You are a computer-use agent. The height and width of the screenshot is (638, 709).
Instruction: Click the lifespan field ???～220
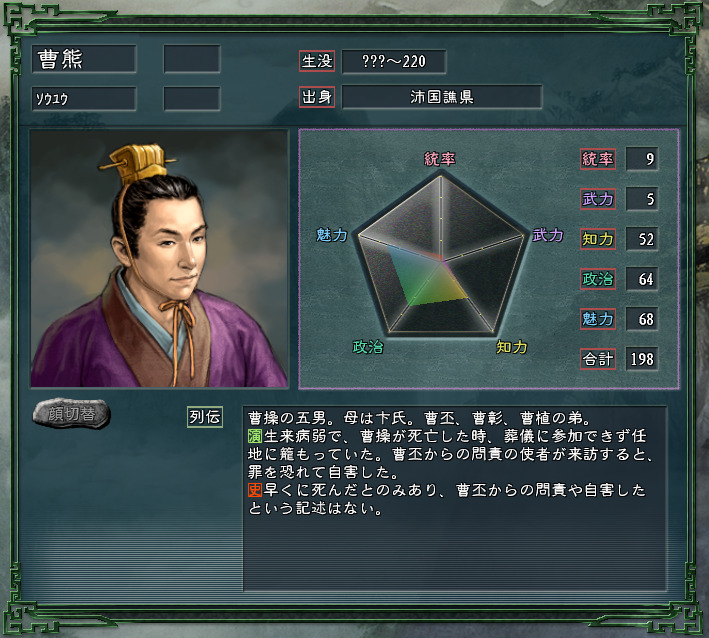tap(394, 61)
